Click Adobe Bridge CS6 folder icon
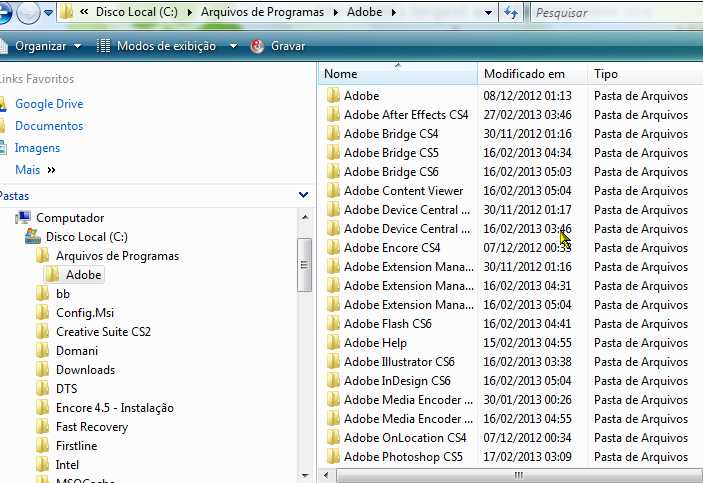This screenshot has height=483, width=703. 333,172
